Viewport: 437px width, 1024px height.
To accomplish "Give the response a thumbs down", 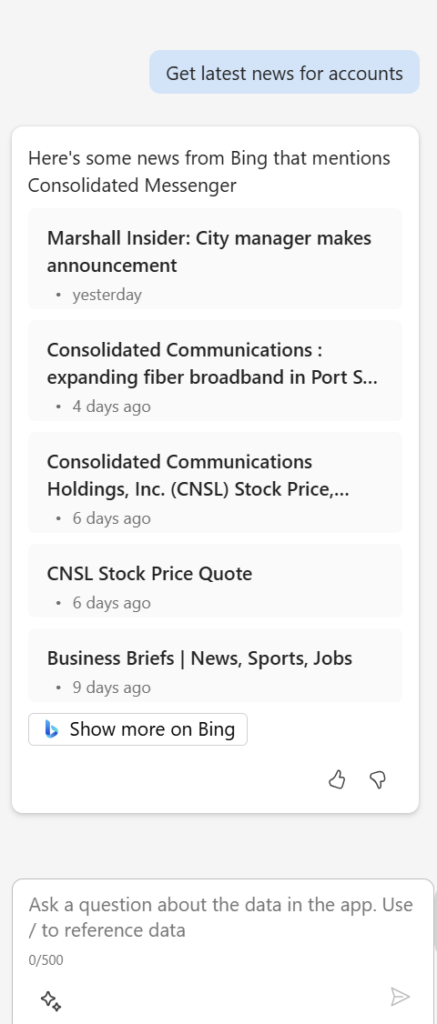I will (x=378, y=780).
